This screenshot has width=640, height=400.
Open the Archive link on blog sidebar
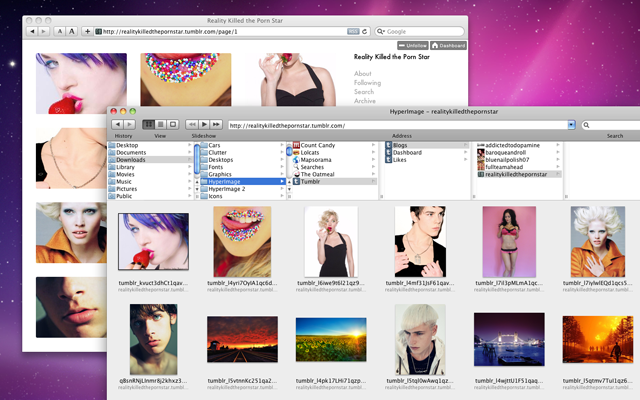pyautogui.click(x=364, y=101)
